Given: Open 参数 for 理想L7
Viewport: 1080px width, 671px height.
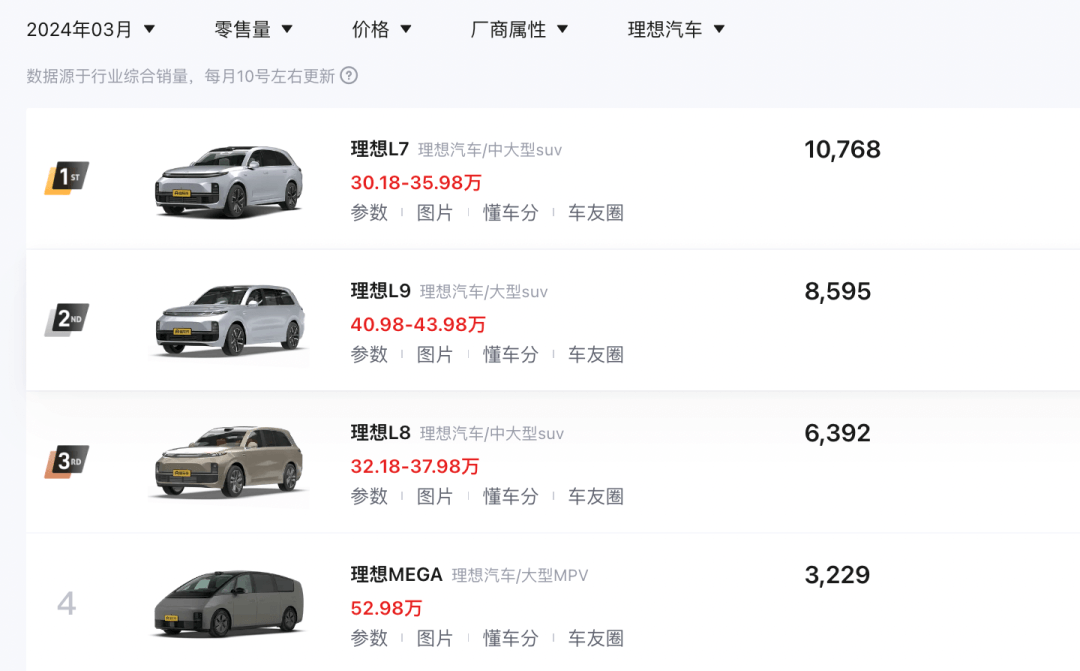Looking at the screenshot, I should pyautogui.click(x=369, y=213).
